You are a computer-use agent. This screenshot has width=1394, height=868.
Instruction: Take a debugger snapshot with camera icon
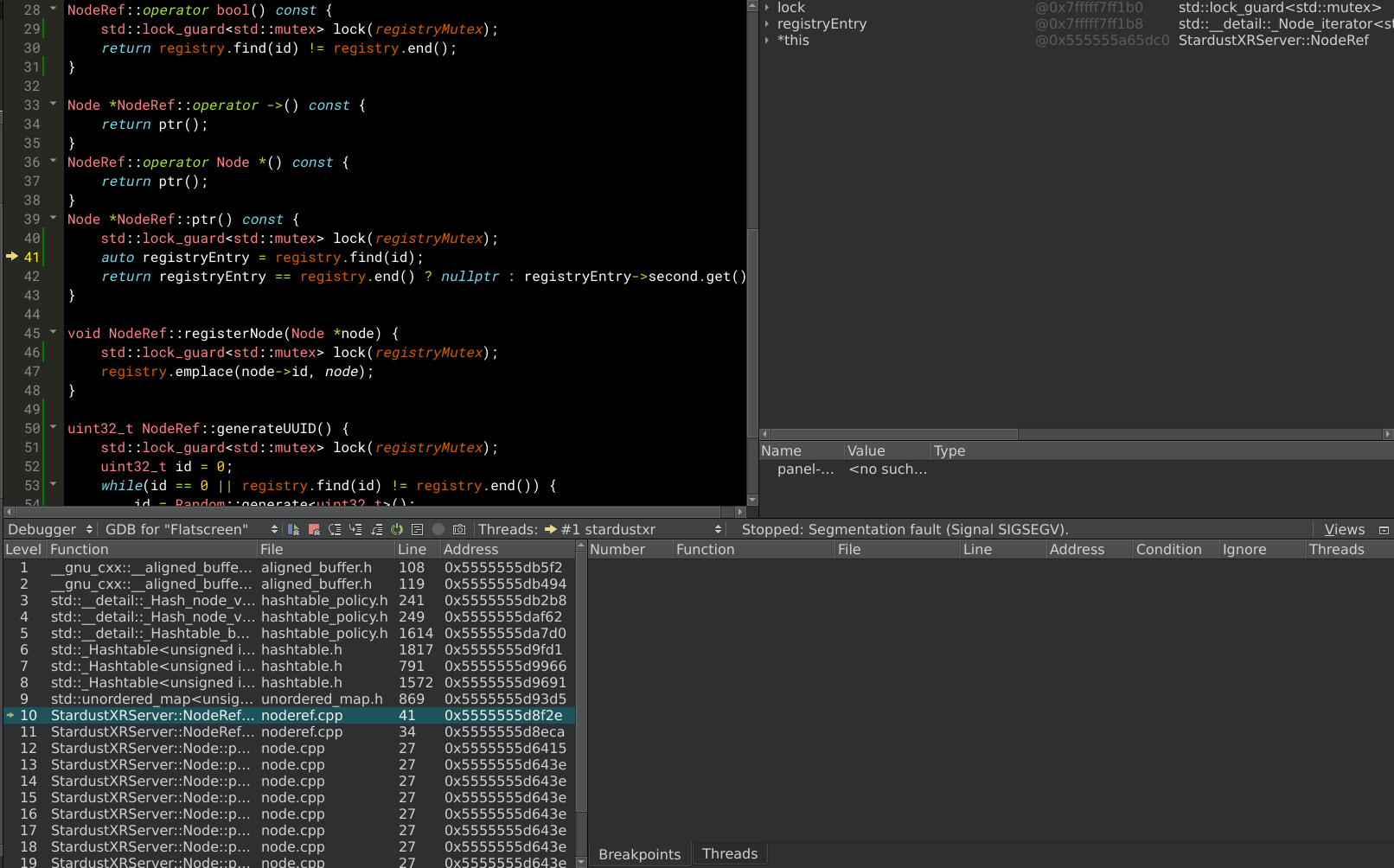(459, 529)
